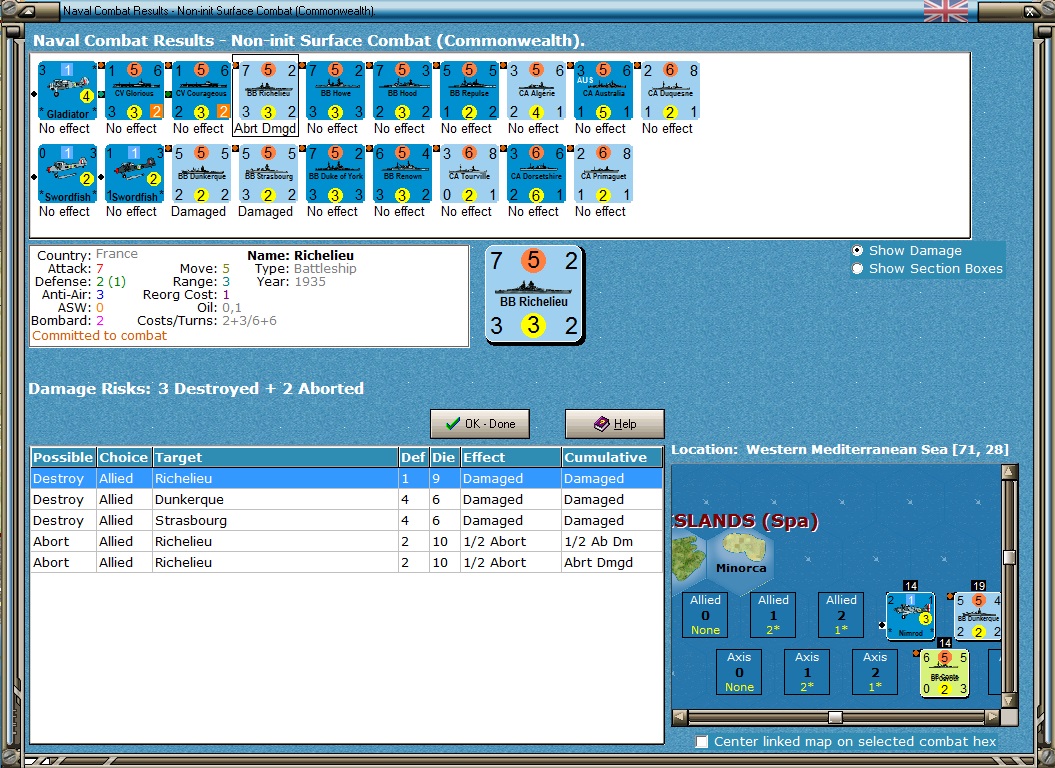Select the first Swordfish aircraft counter

(x=67, y=174)
